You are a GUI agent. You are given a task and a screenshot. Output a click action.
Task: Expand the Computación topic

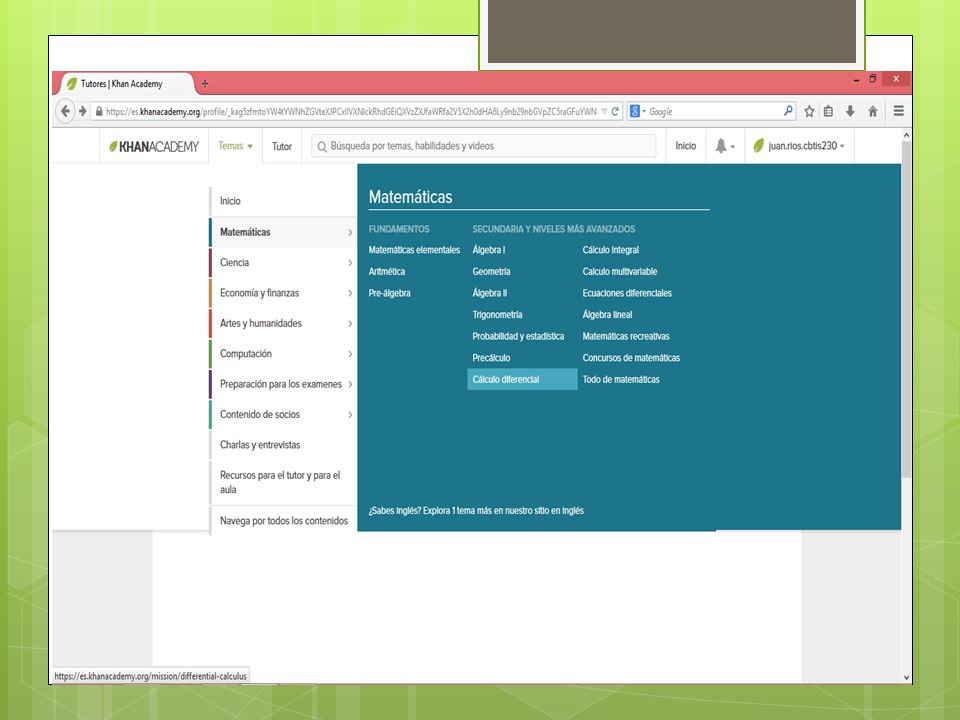[283, 354]
